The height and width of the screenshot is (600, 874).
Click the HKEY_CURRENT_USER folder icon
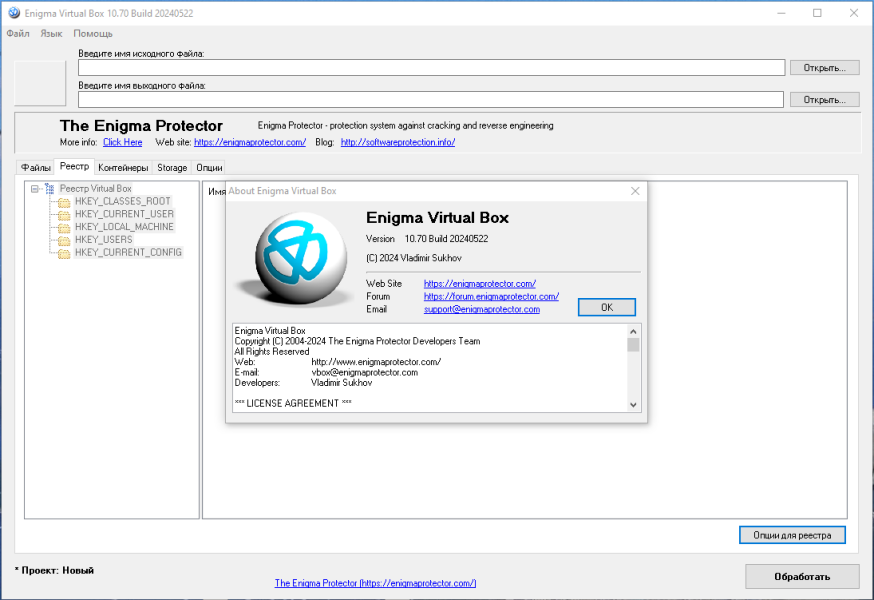[x=64, y=215]
